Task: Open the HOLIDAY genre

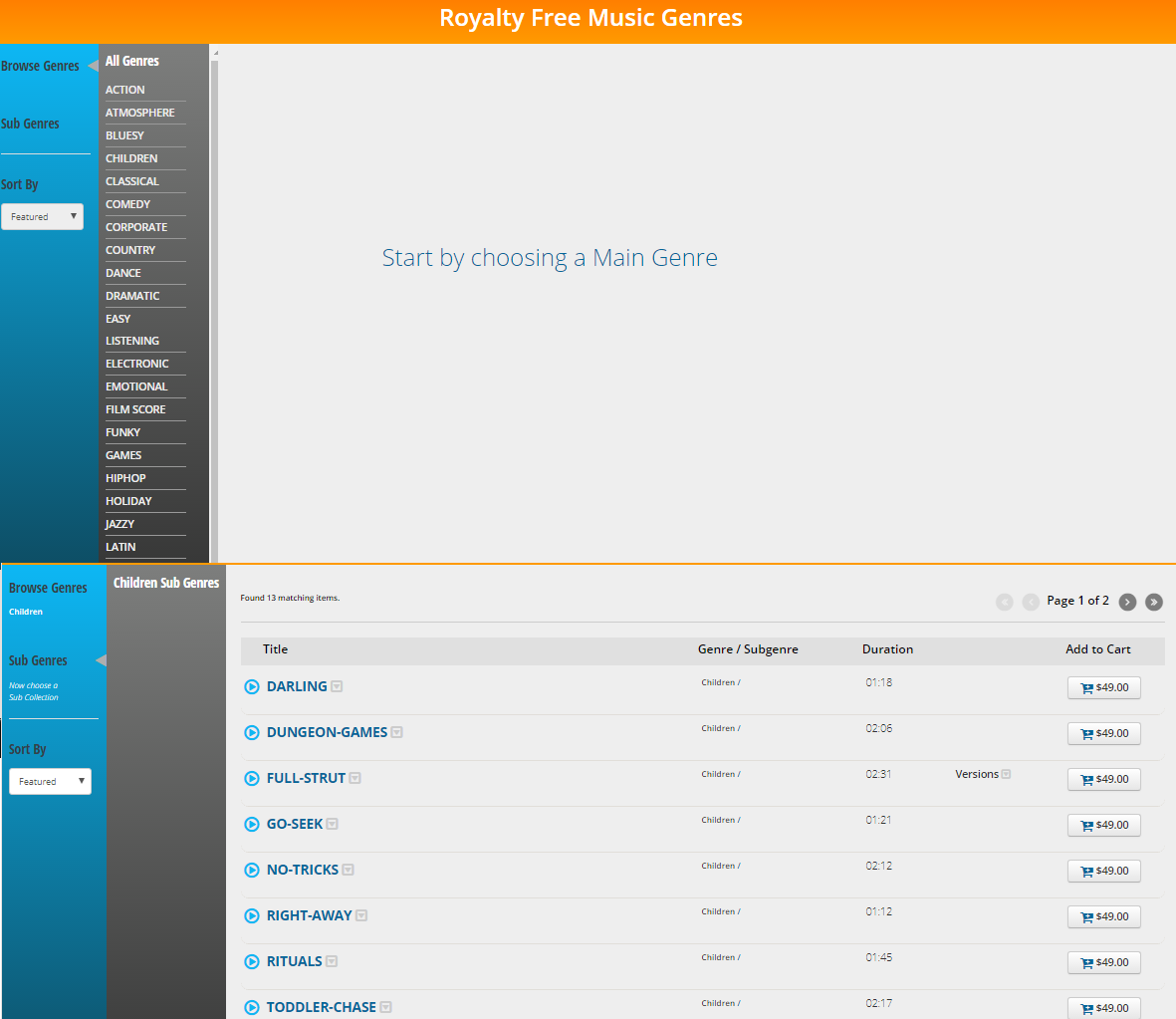Action: [x=129, y=501]
